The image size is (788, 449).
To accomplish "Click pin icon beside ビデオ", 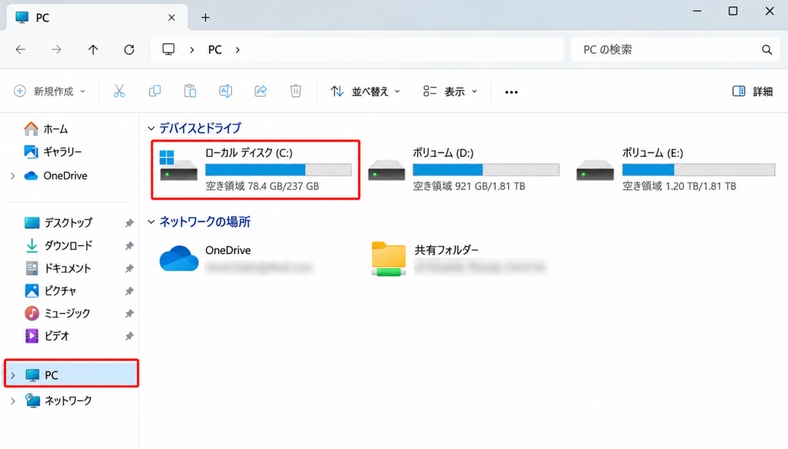I will [x=129, y=336].
